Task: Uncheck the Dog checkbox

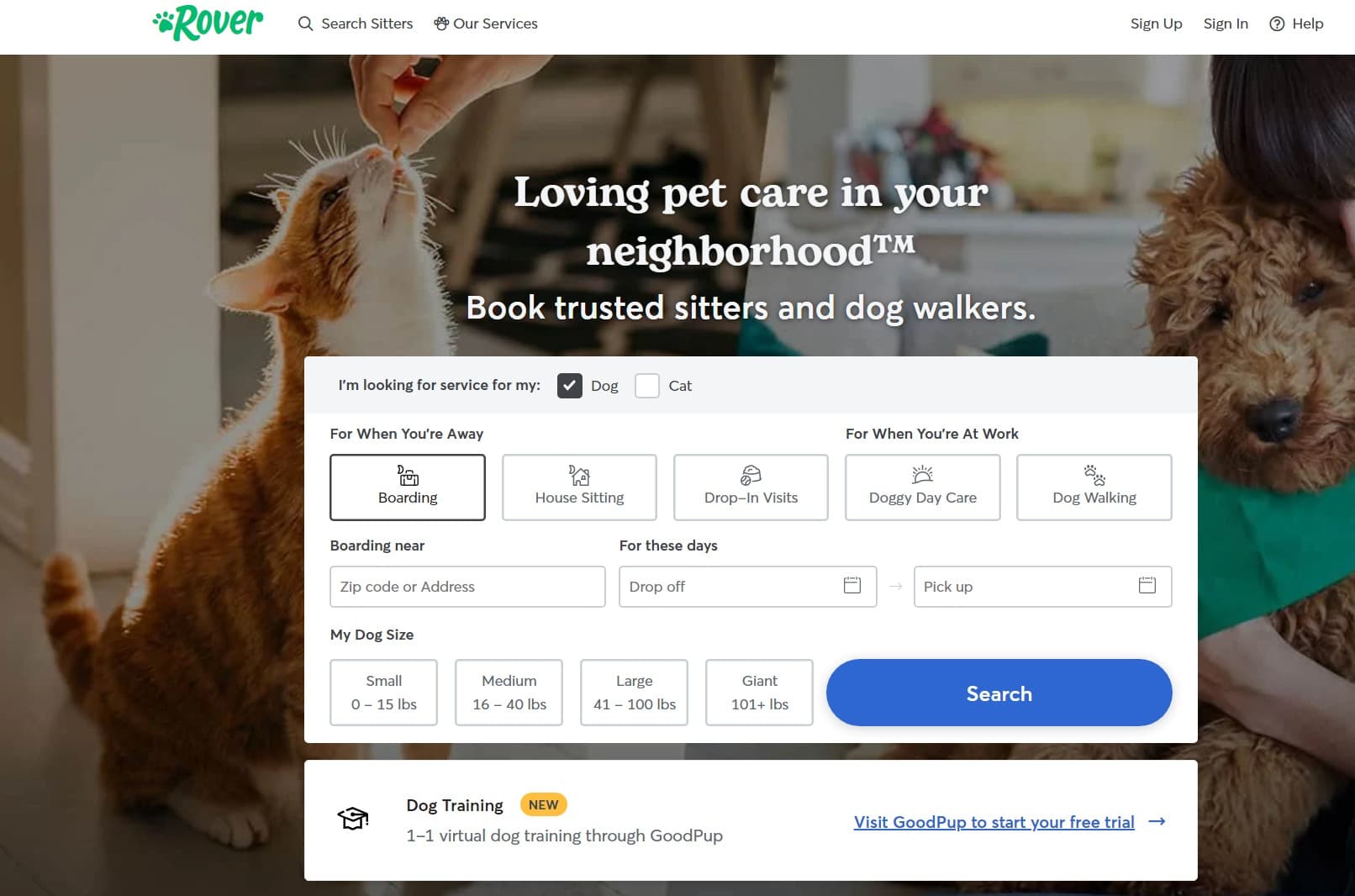Action: (569, 386)
